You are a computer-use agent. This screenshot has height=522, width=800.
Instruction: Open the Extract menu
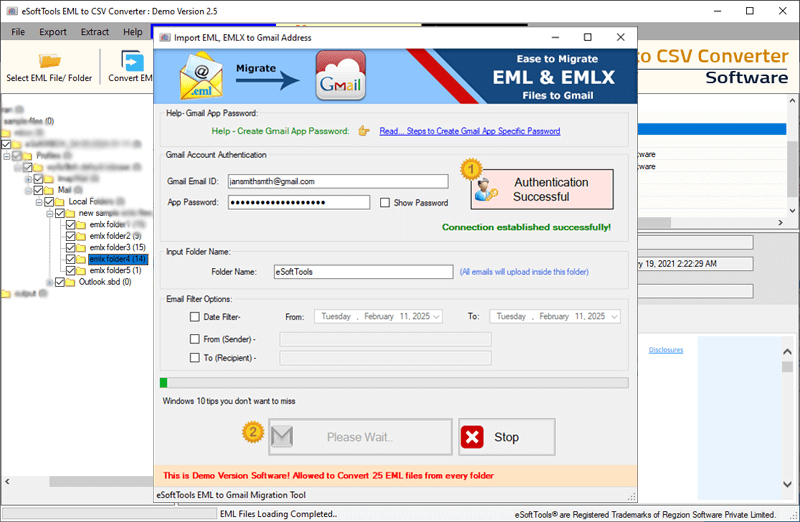pyautogui.click(x=95, y=32)
